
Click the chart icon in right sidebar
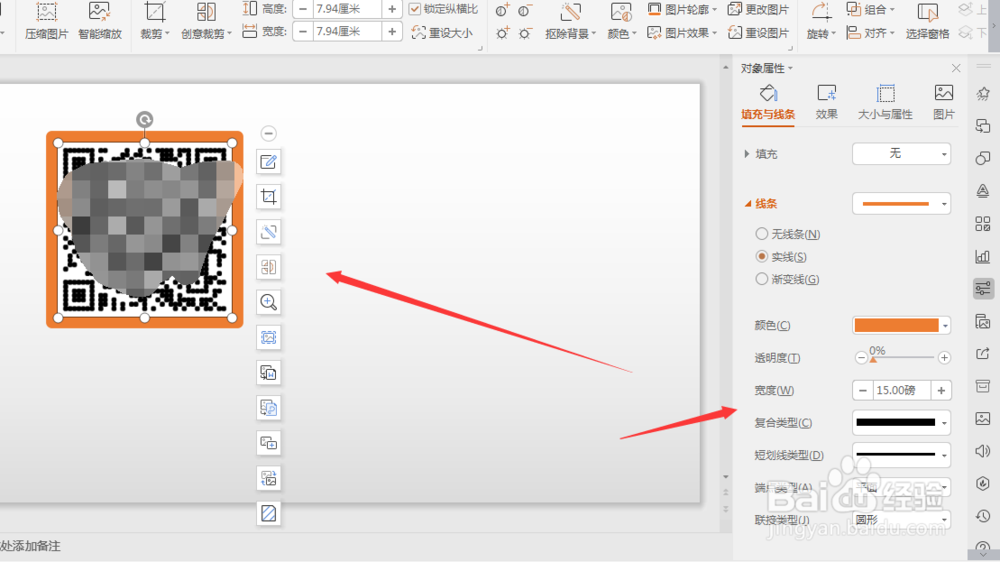pos(983,256)
